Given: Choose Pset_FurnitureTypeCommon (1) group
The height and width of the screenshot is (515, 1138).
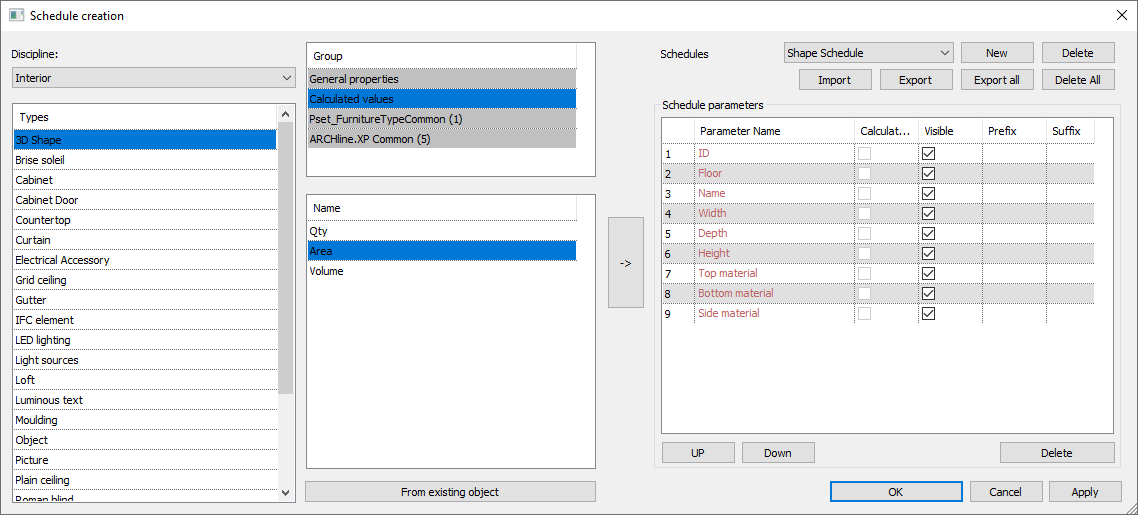Looking at the screenshot, I should tap(441, 119).
